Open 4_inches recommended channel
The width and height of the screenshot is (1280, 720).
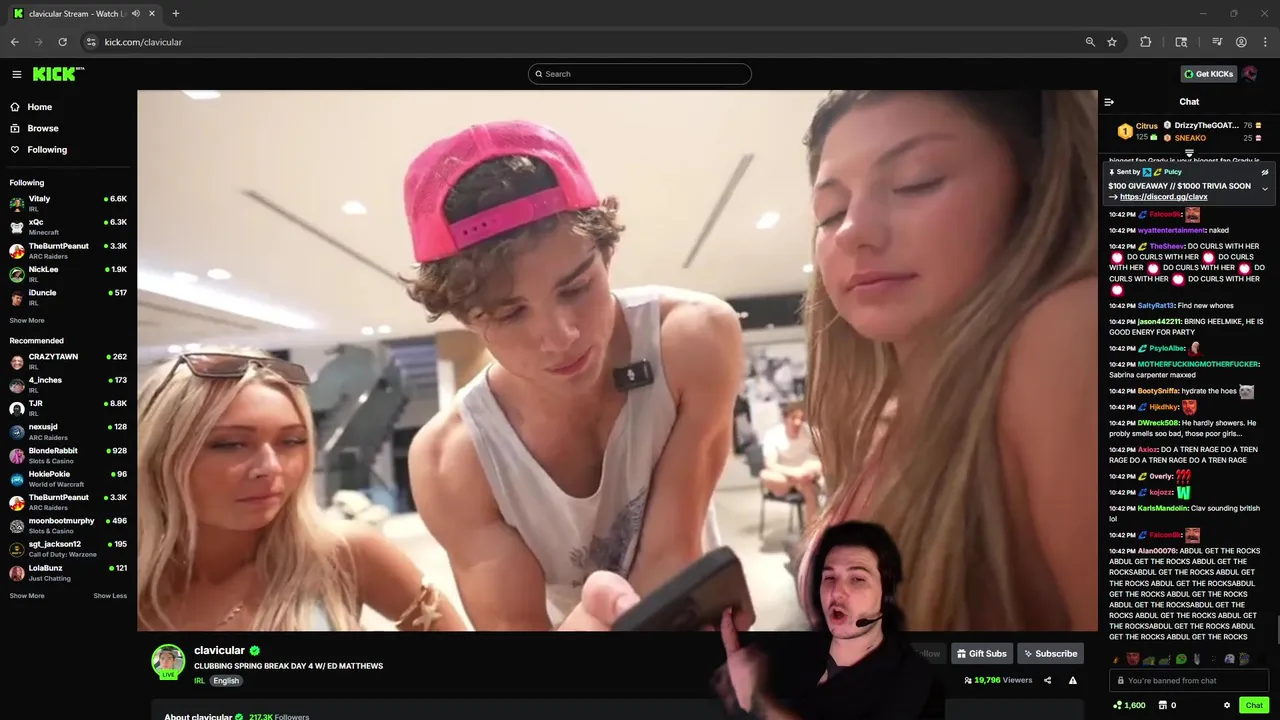tap(68, 385)
